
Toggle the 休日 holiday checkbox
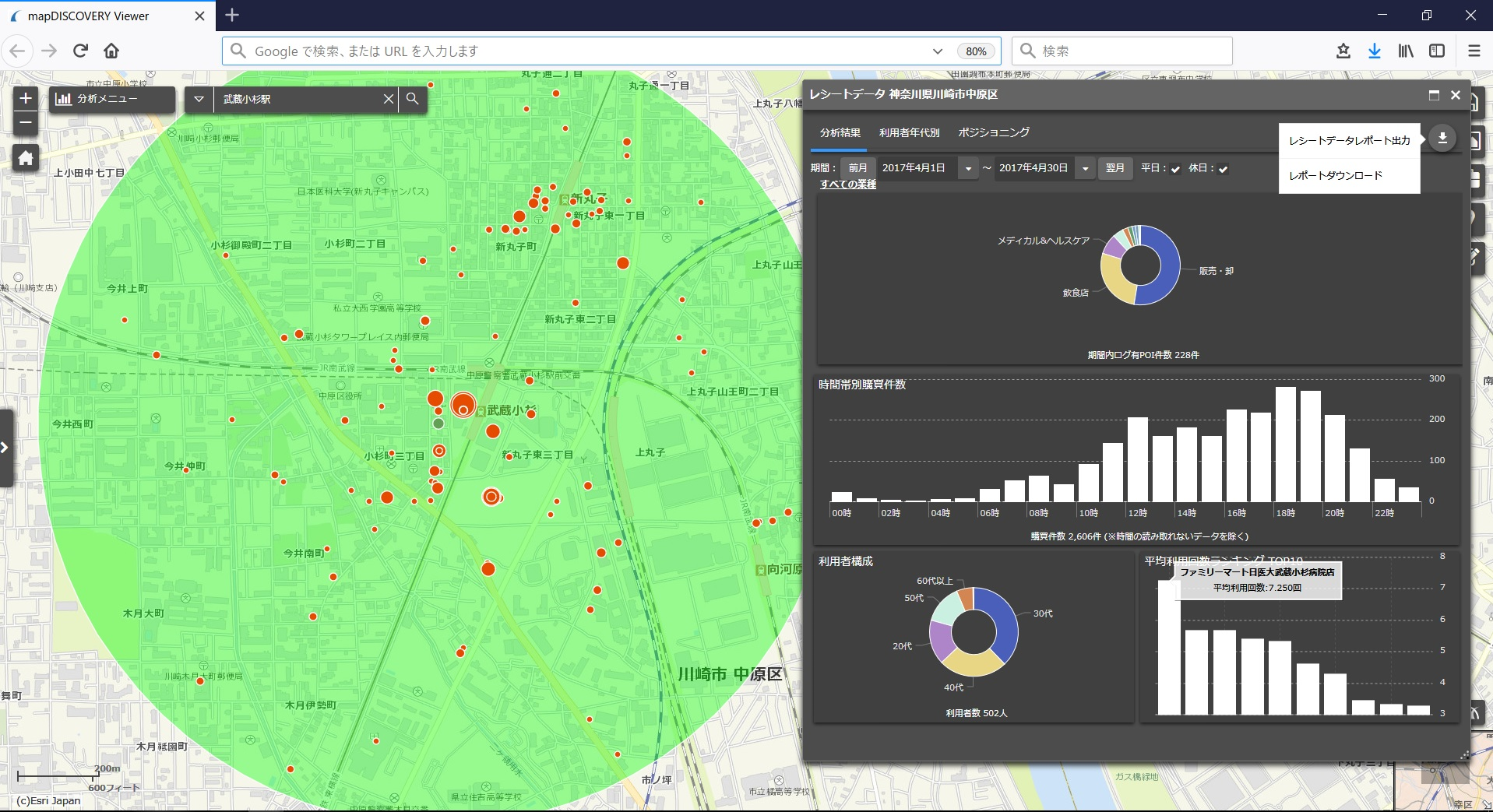[1223, 169]
